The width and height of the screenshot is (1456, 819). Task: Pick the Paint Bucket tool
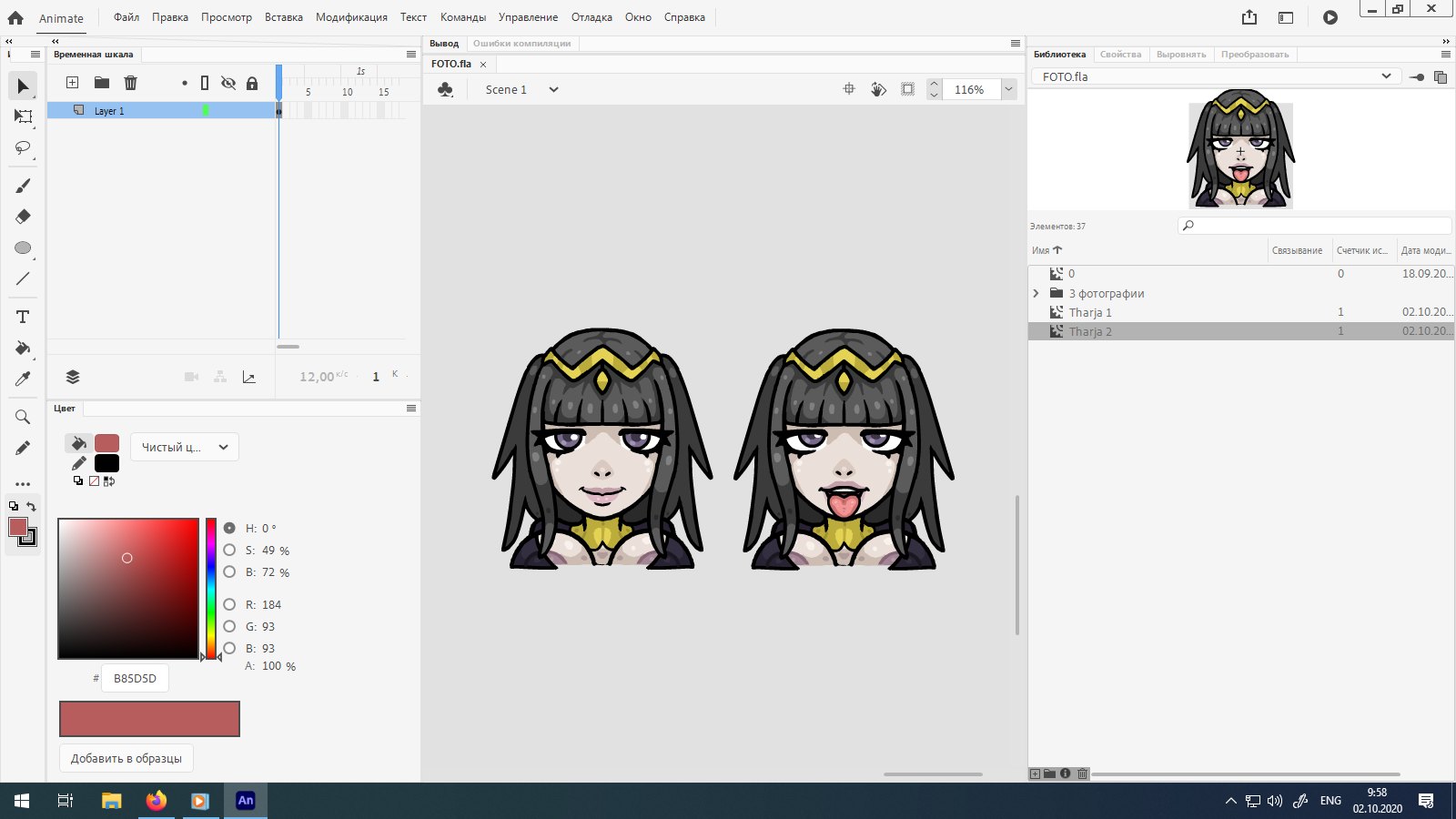pyautogui.click(x=23, y=348)
